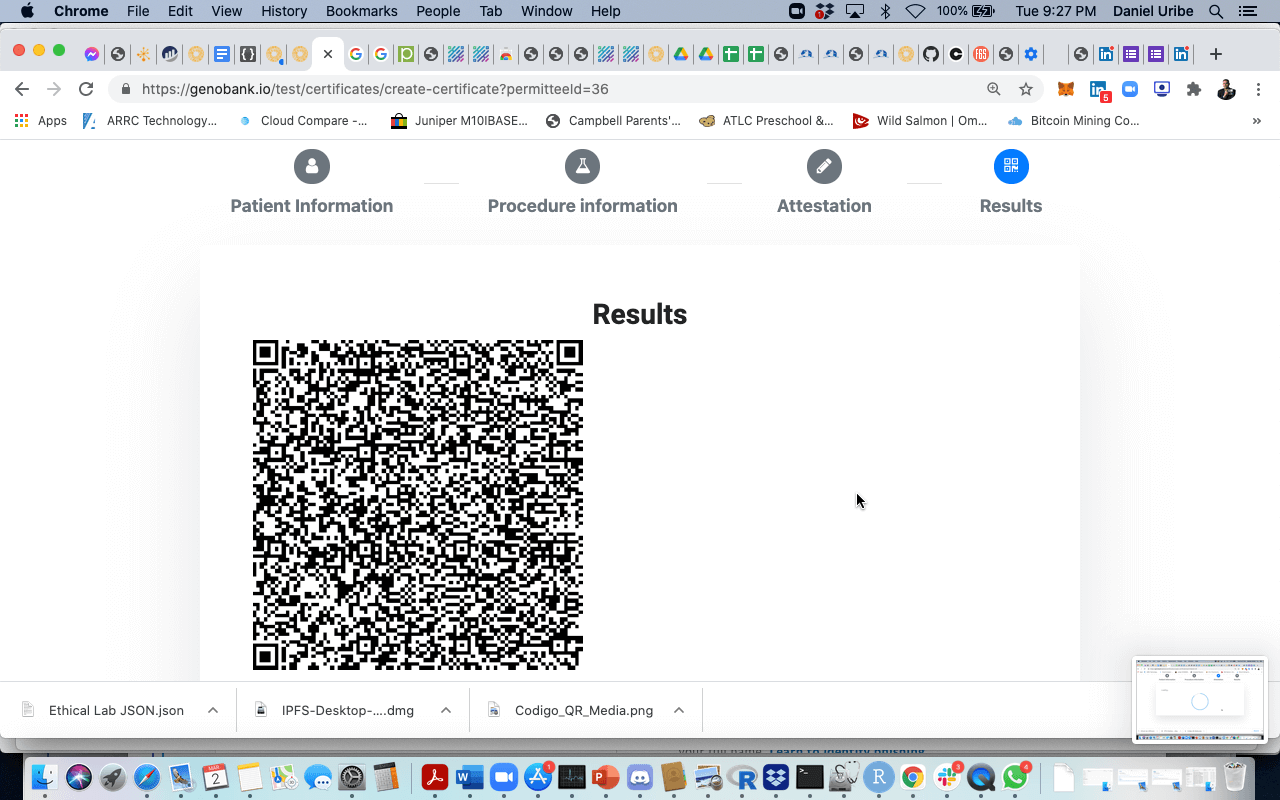1280x800 pixels.
Task: Click the Procedure information step label
Action: click(x=582, y=206)
